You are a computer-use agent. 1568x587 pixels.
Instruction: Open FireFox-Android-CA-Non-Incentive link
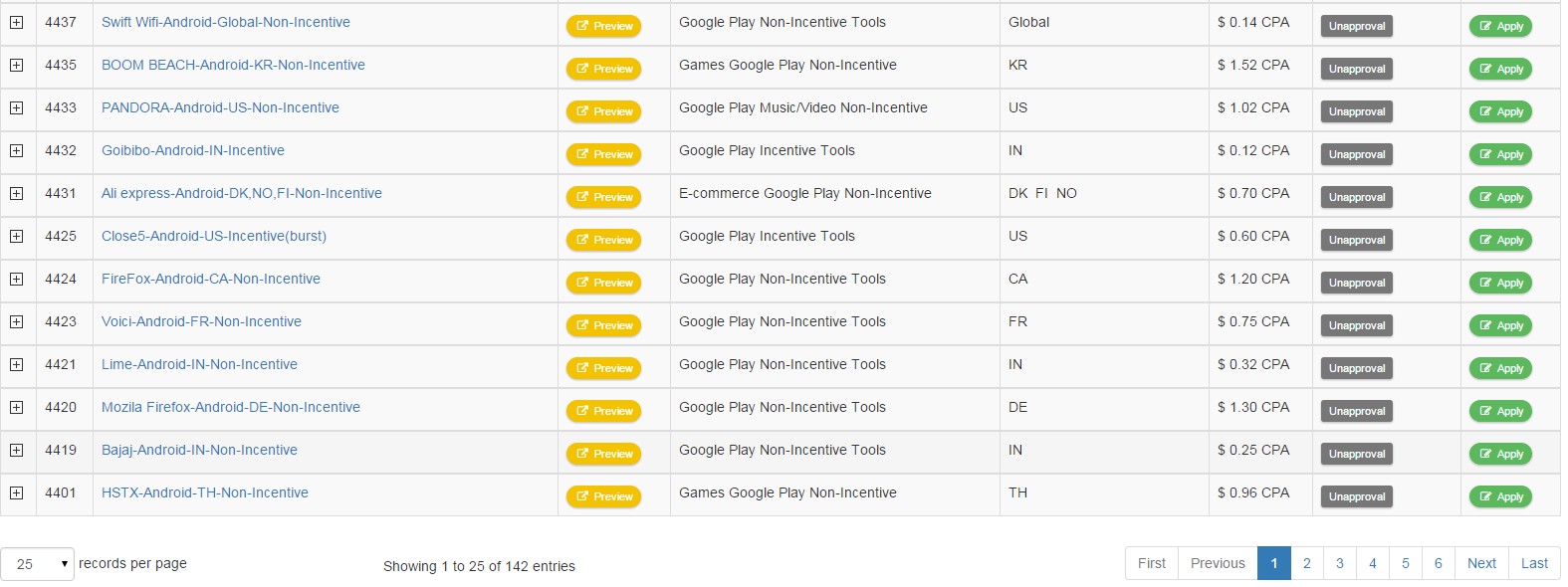[210, 279]
